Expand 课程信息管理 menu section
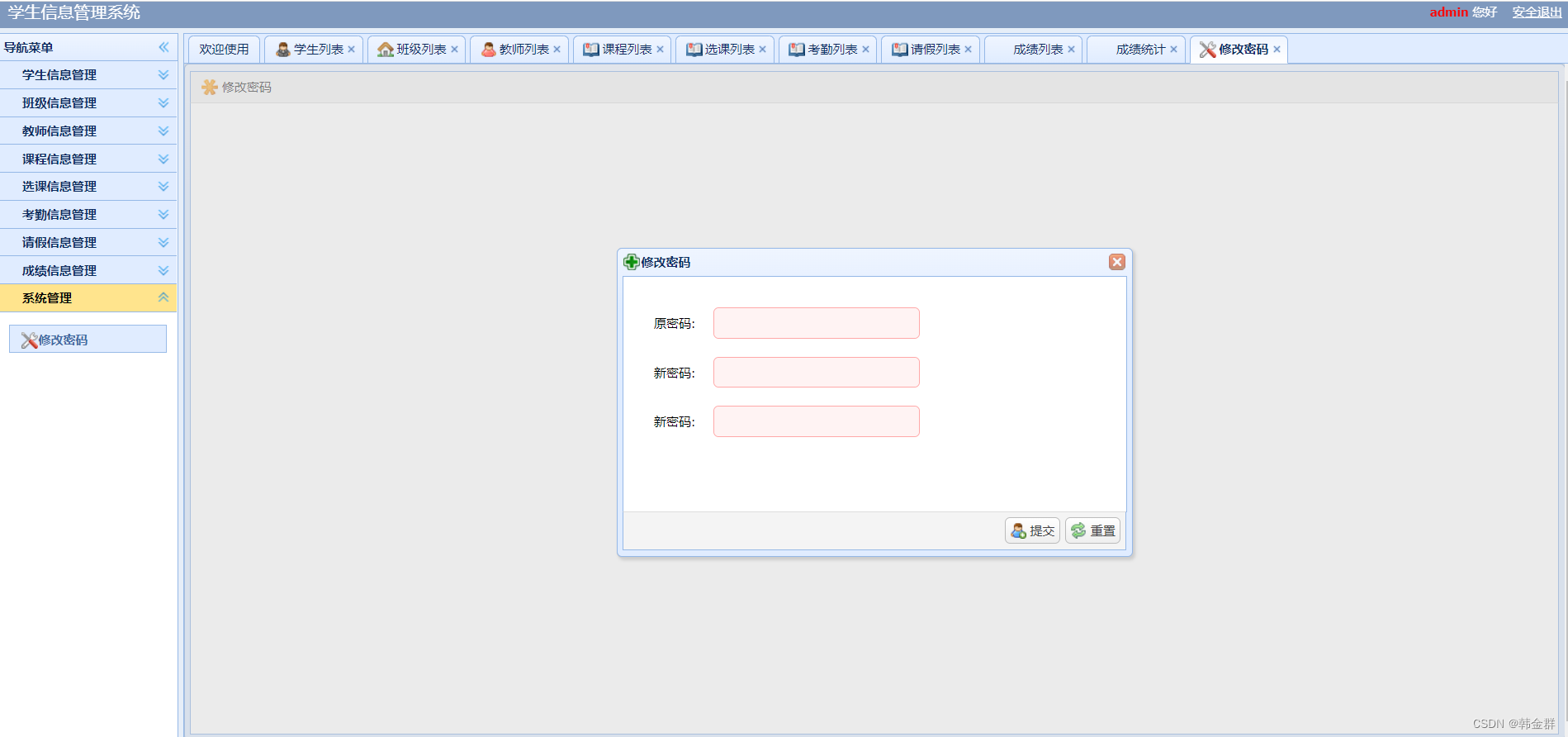 [163, 159]
